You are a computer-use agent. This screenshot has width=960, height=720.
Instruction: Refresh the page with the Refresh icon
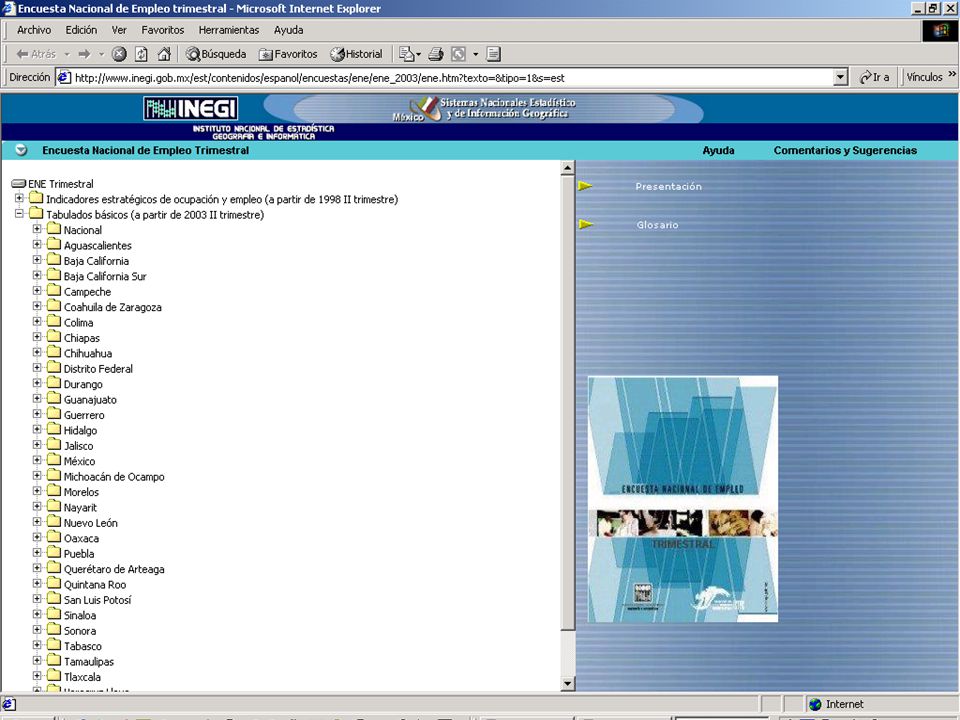141,54
